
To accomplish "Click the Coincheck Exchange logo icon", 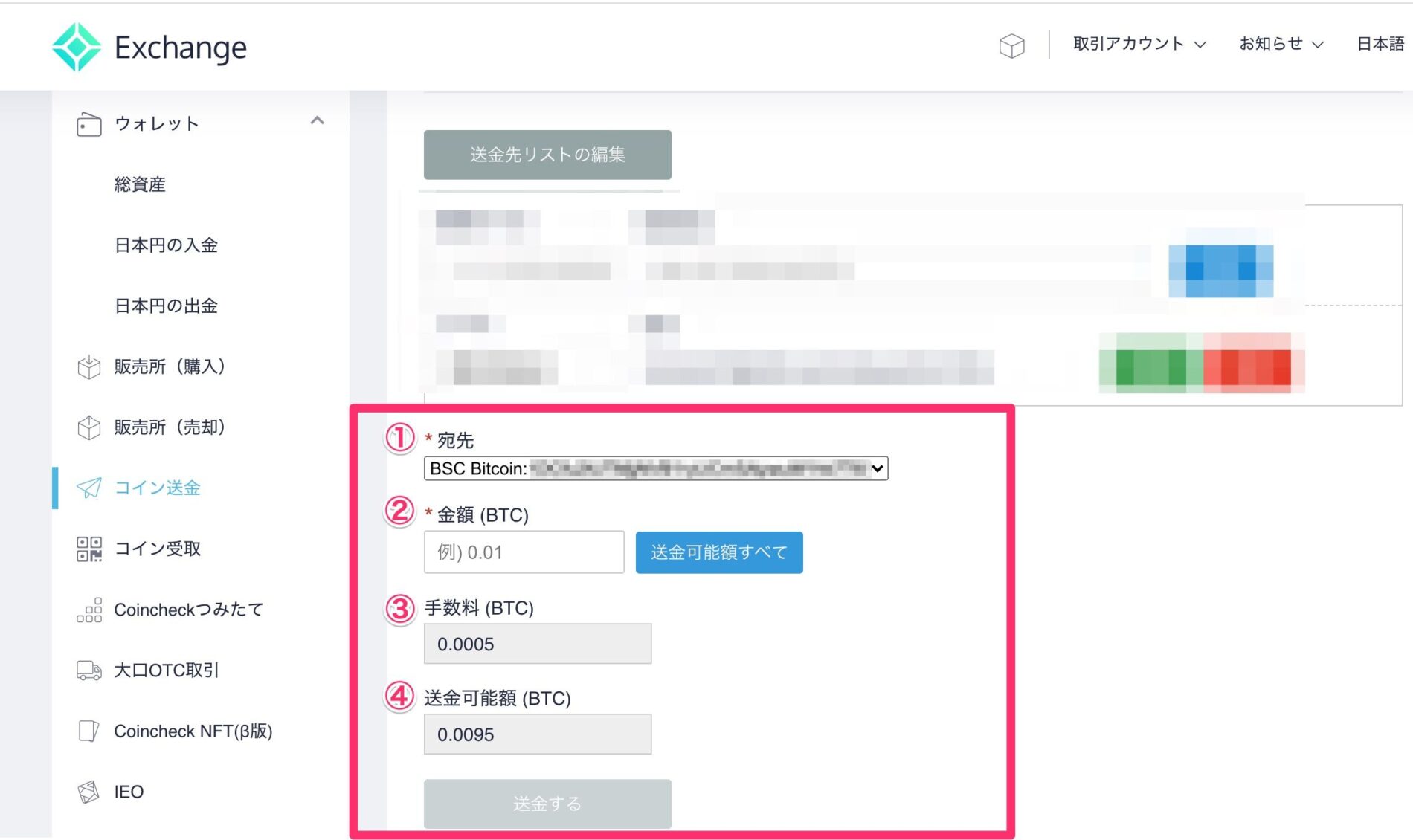I will point(77,47).
